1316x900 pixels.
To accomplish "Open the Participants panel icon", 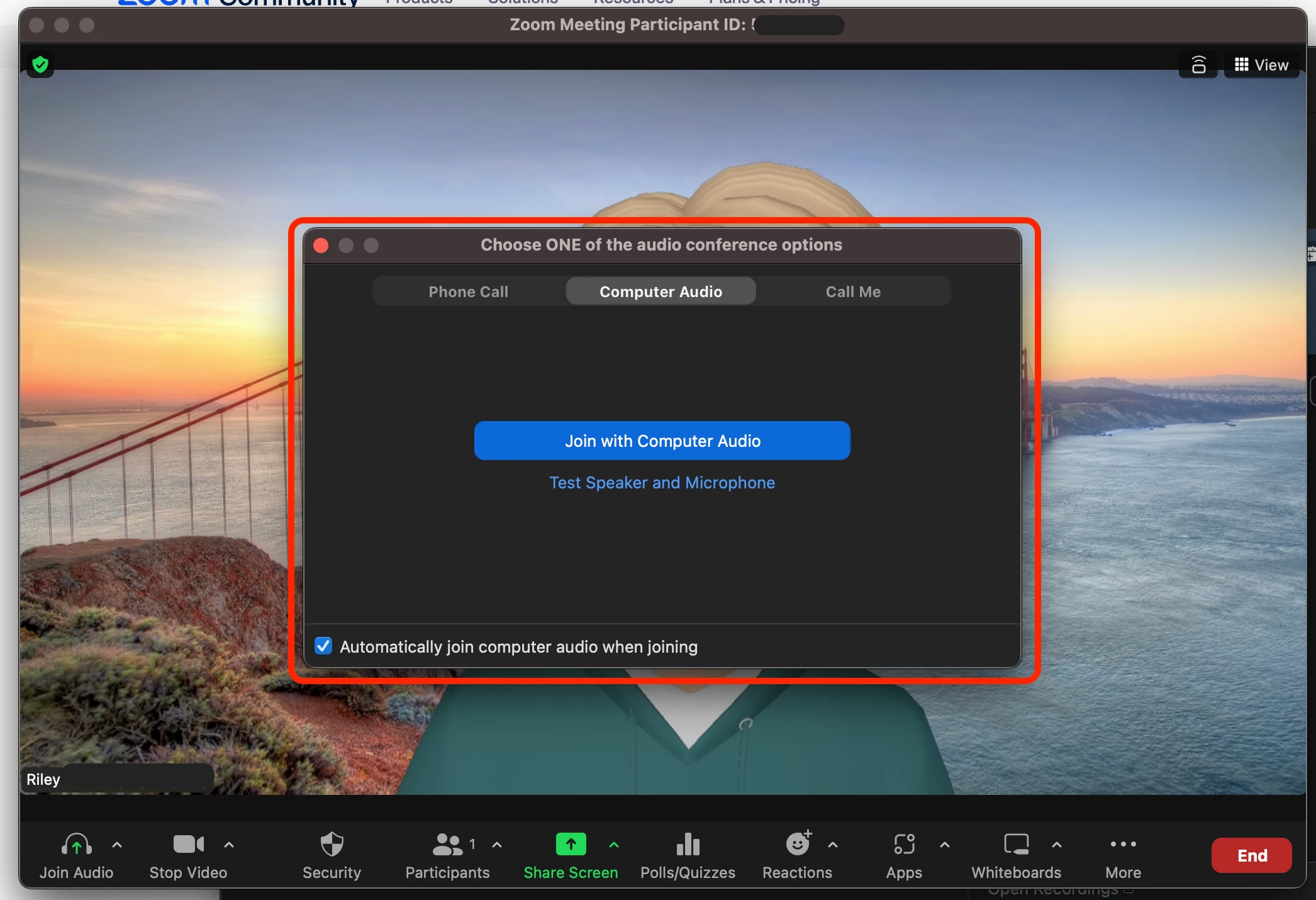I will 447,845.
